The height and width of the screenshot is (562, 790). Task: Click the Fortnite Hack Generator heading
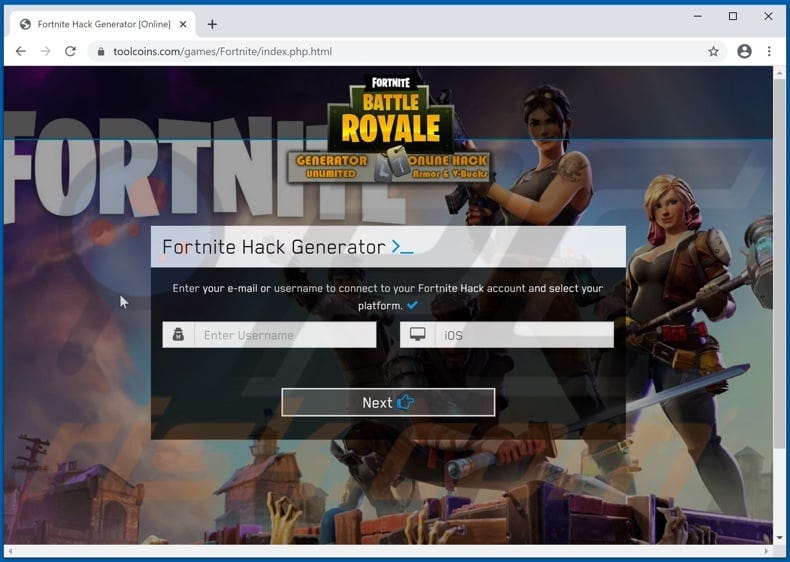pyautogui.click(x=274, y=247)
